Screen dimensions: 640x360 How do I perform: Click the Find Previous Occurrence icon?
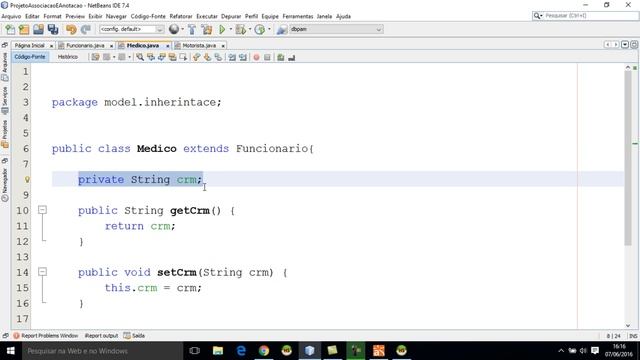tap(151, 58)
